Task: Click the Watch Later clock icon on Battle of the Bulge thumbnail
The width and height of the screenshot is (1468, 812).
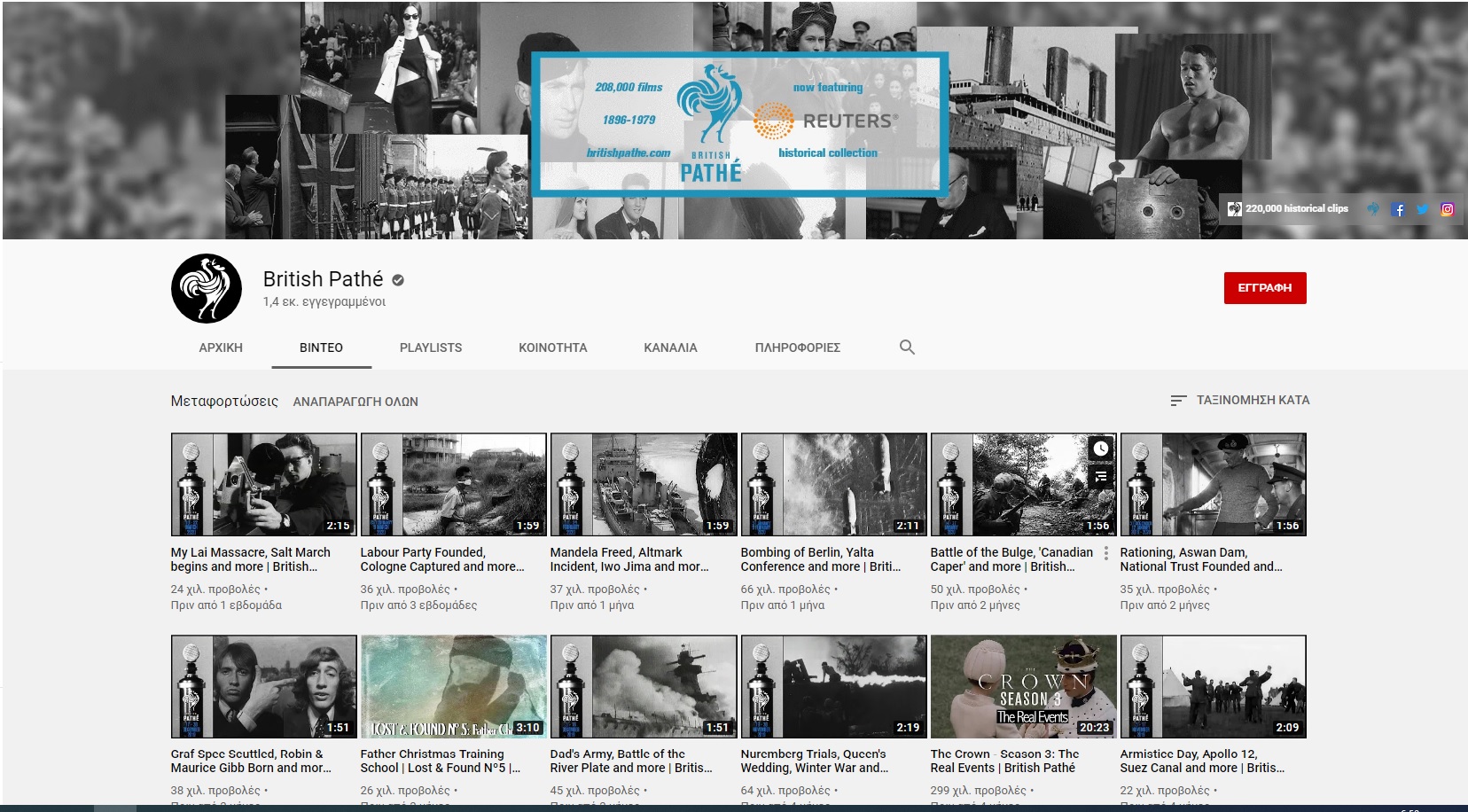Action: [1100, 449]
